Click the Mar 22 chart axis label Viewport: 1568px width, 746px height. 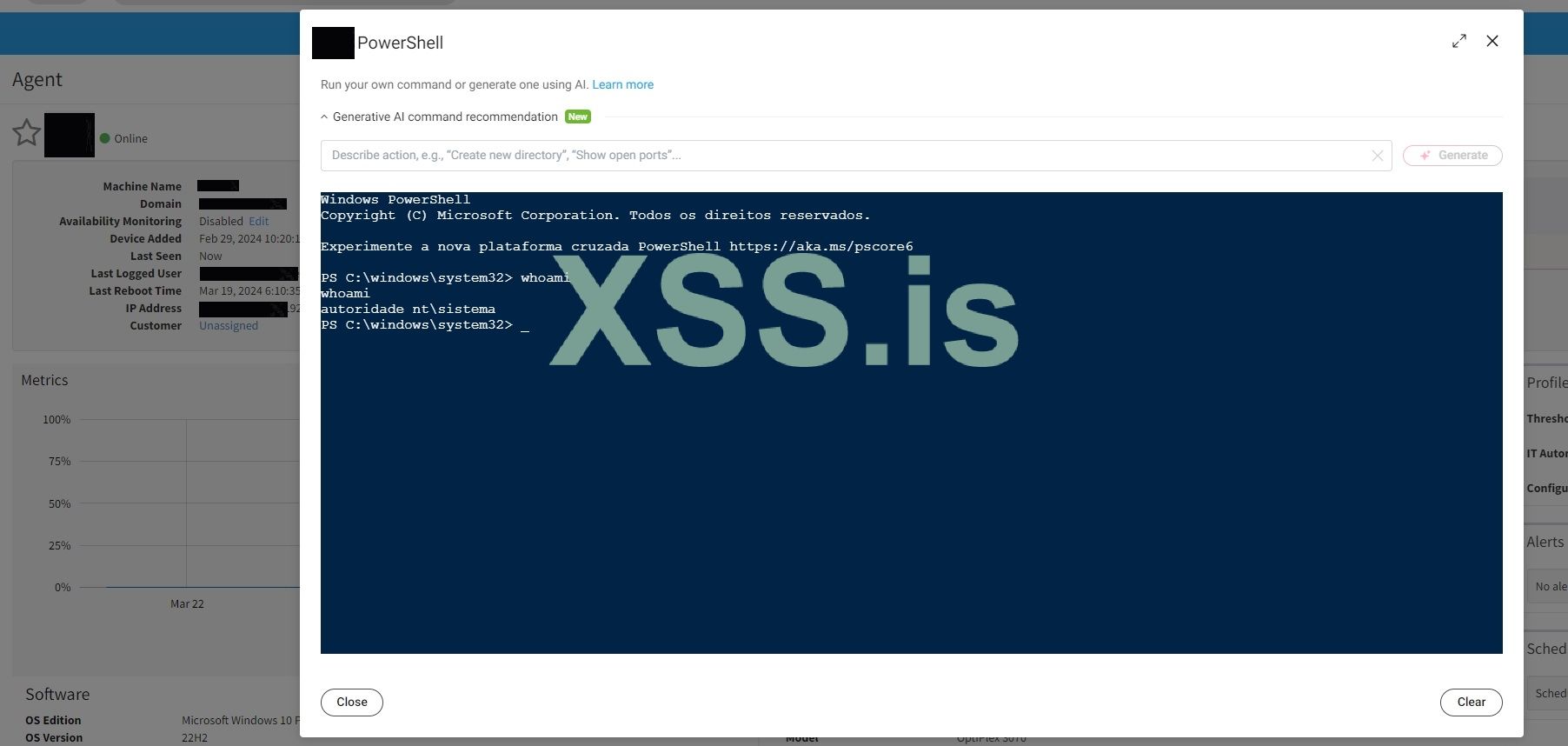187,604
